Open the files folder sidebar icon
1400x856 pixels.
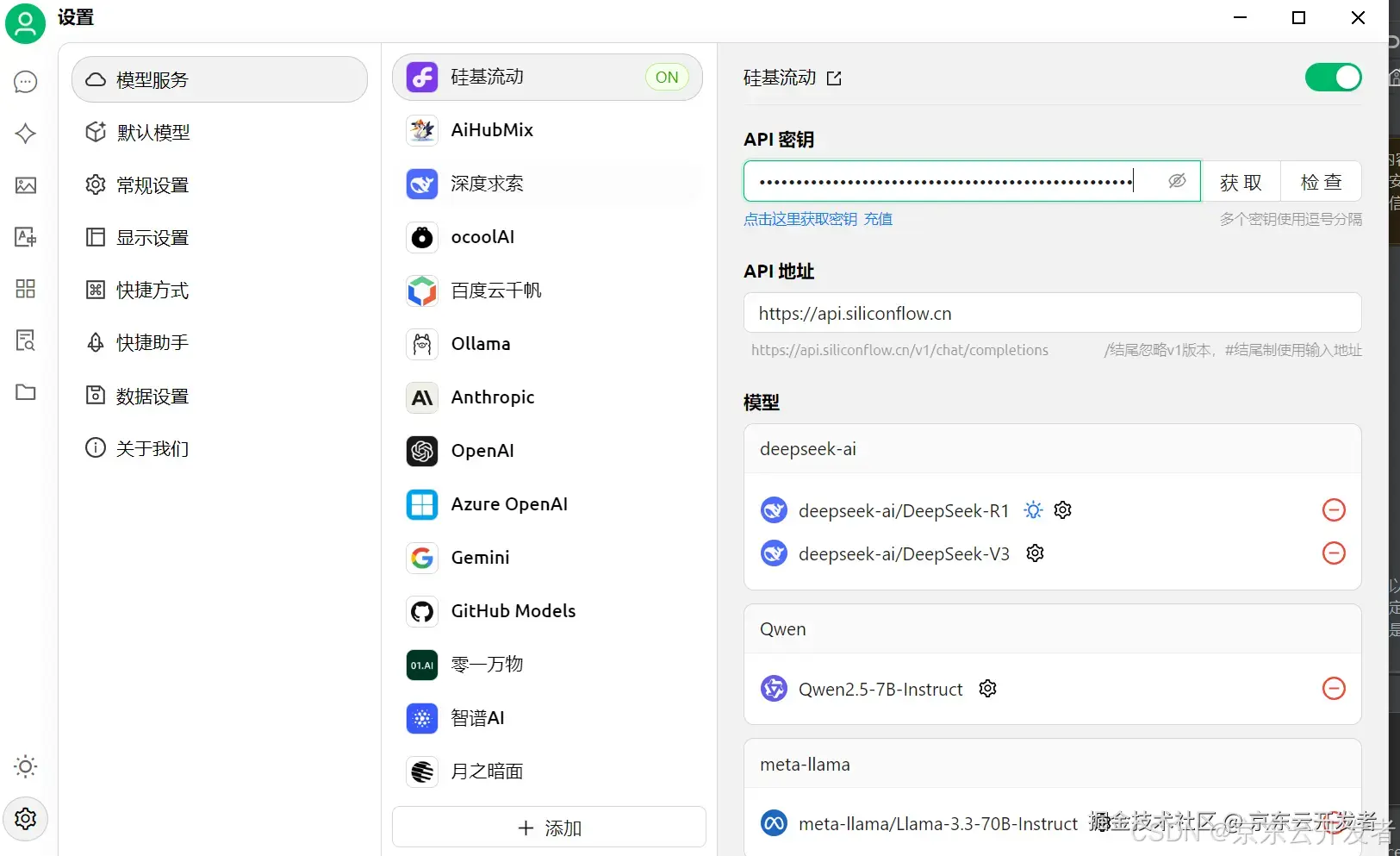pos(26,392)
